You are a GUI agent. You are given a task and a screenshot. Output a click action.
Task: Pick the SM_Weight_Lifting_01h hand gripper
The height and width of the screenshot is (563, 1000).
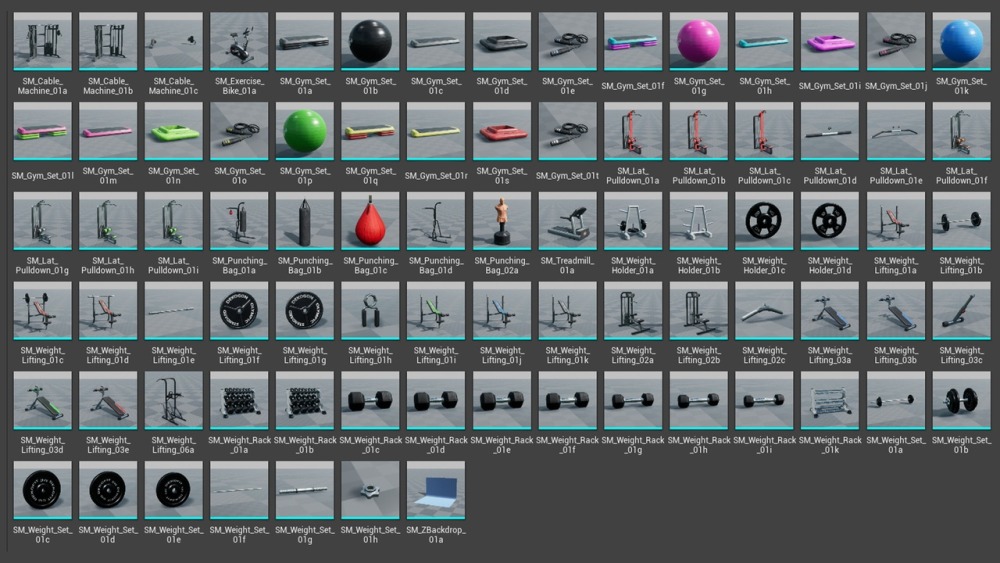click(370, 311)
